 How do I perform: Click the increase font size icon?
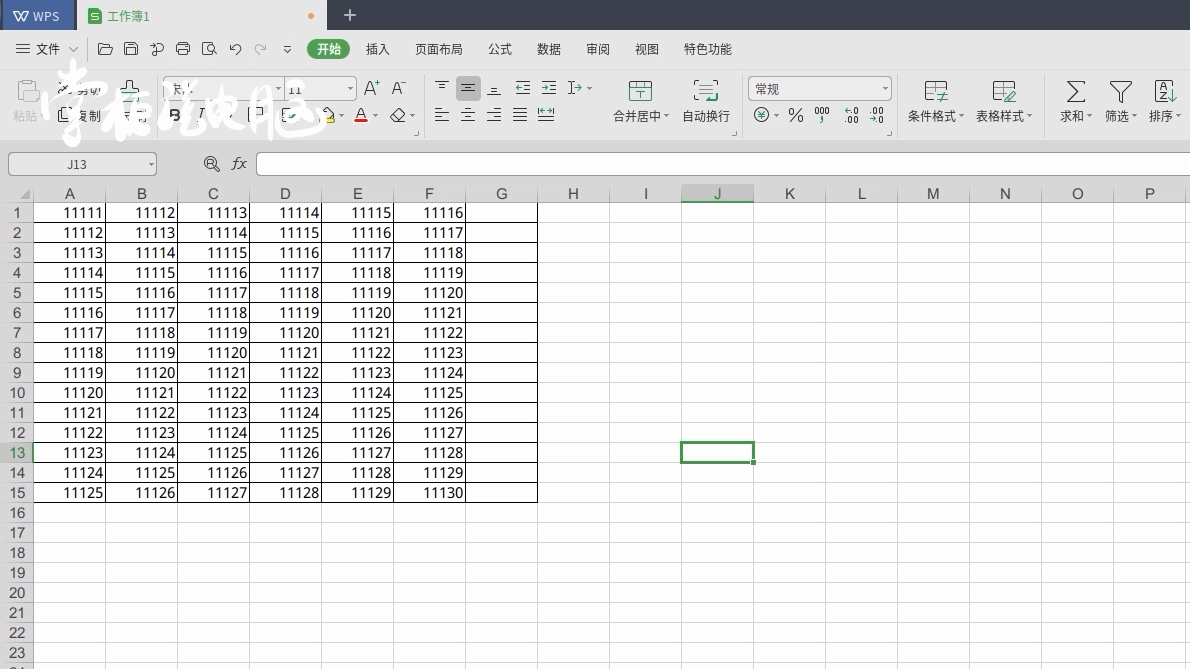tap(371, 89)
